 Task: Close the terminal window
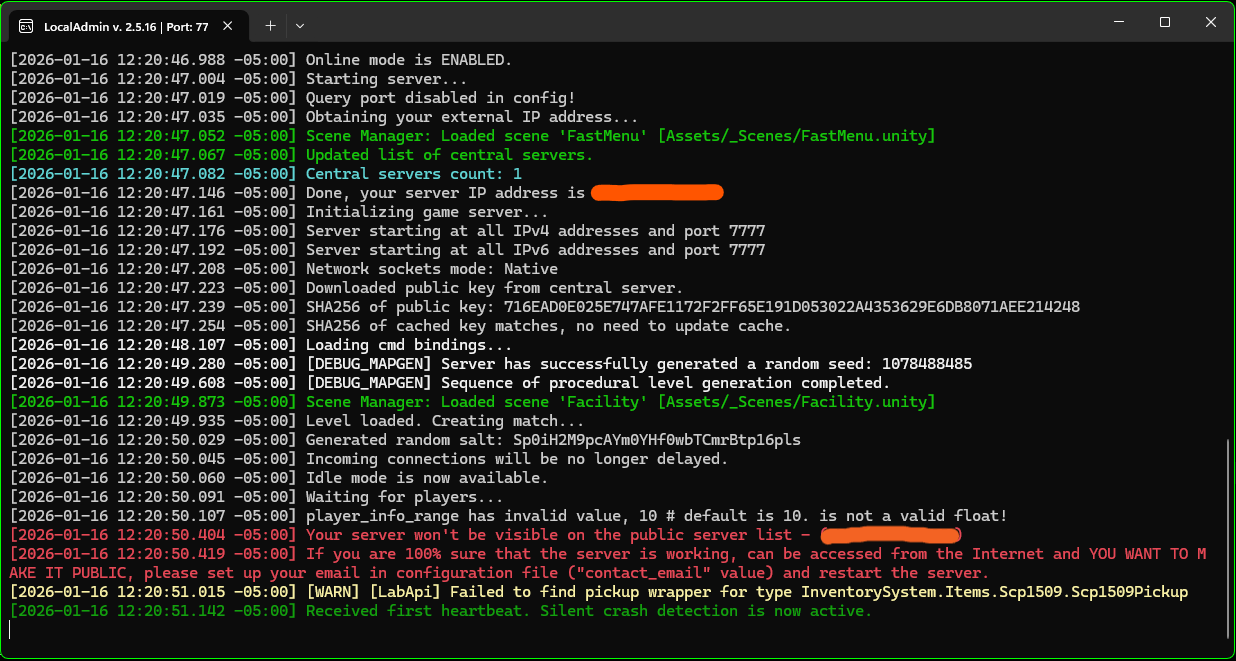pyautogui.click(x=1211, y=22)
